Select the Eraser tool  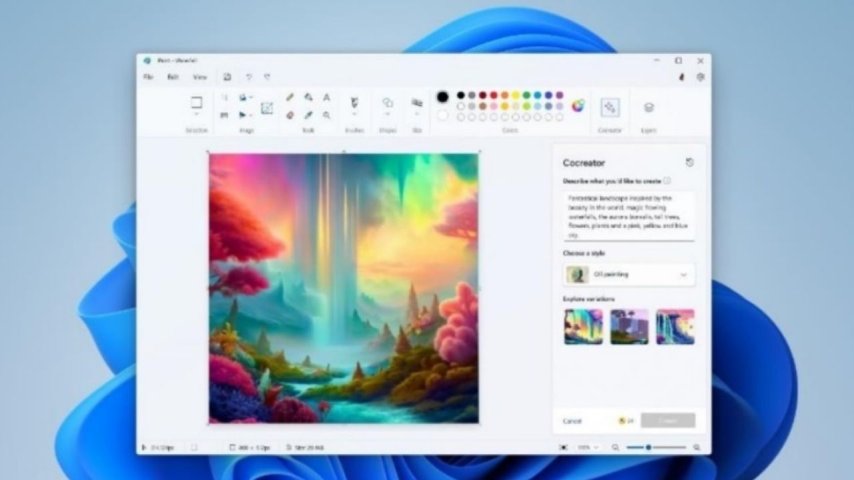[290, 115]
